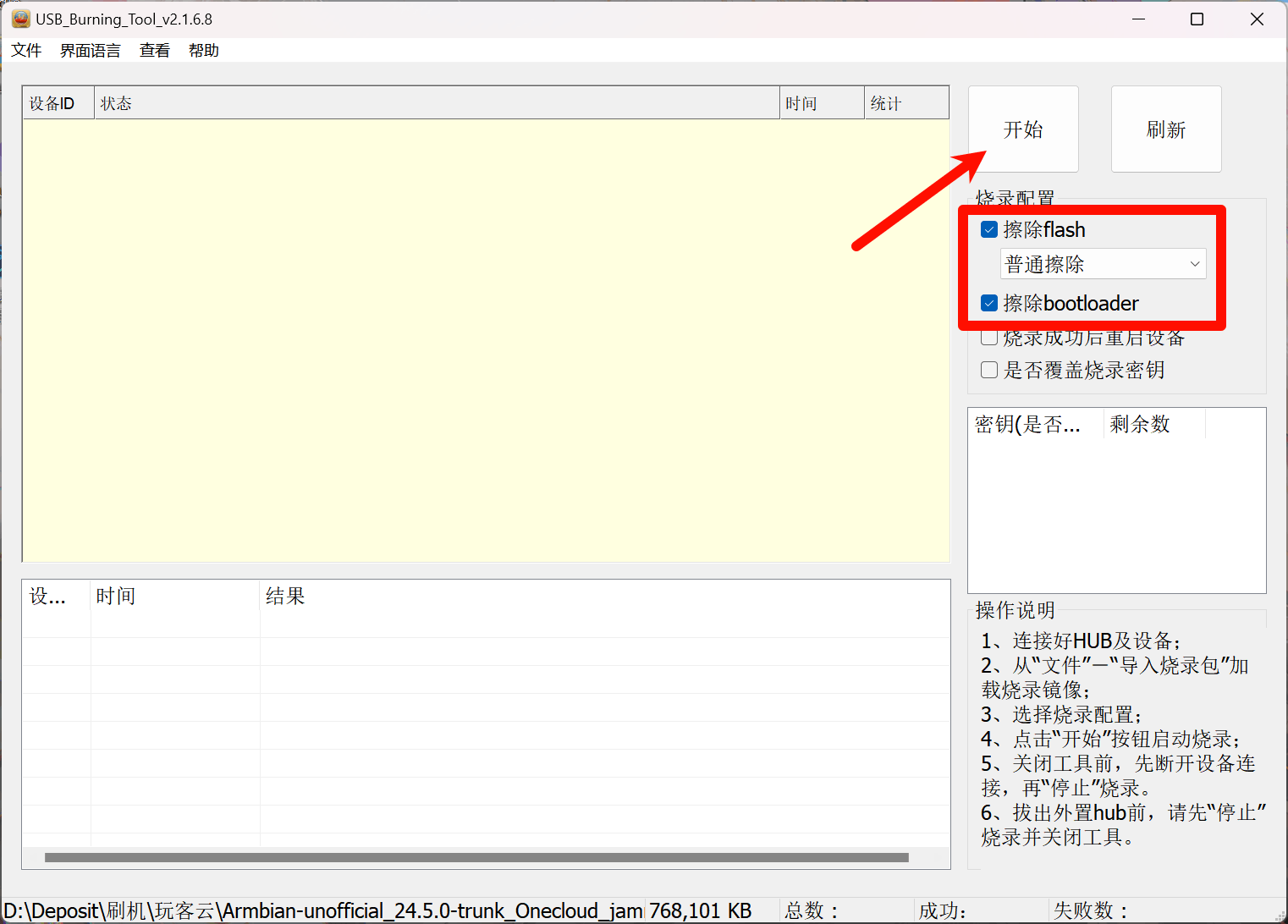
Task: Click the 时间 column header in device list
Action: 821,103
